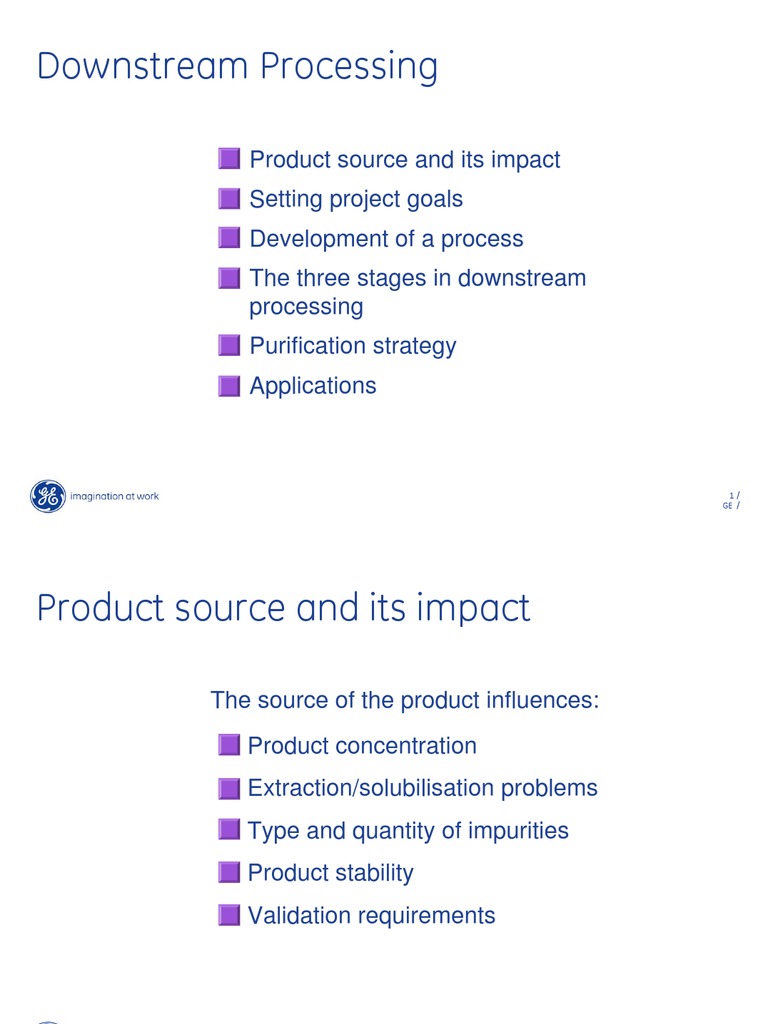Select the Downstream Processing slide title

[237, 67]
